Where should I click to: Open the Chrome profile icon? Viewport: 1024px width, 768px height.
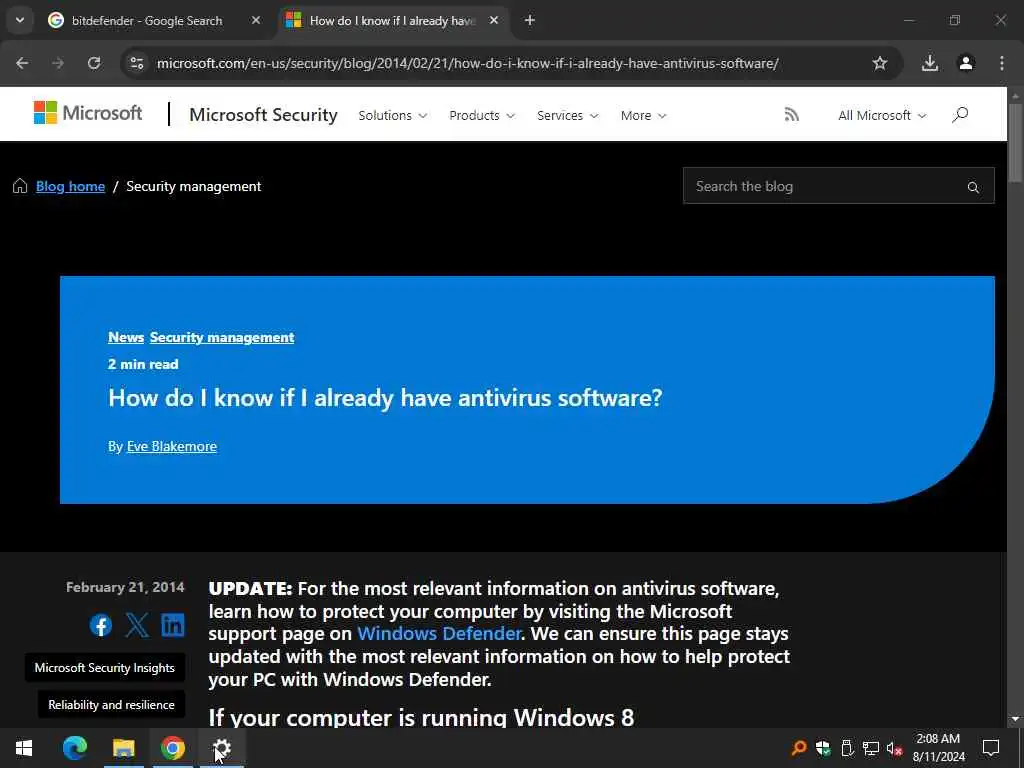[966, 63]
